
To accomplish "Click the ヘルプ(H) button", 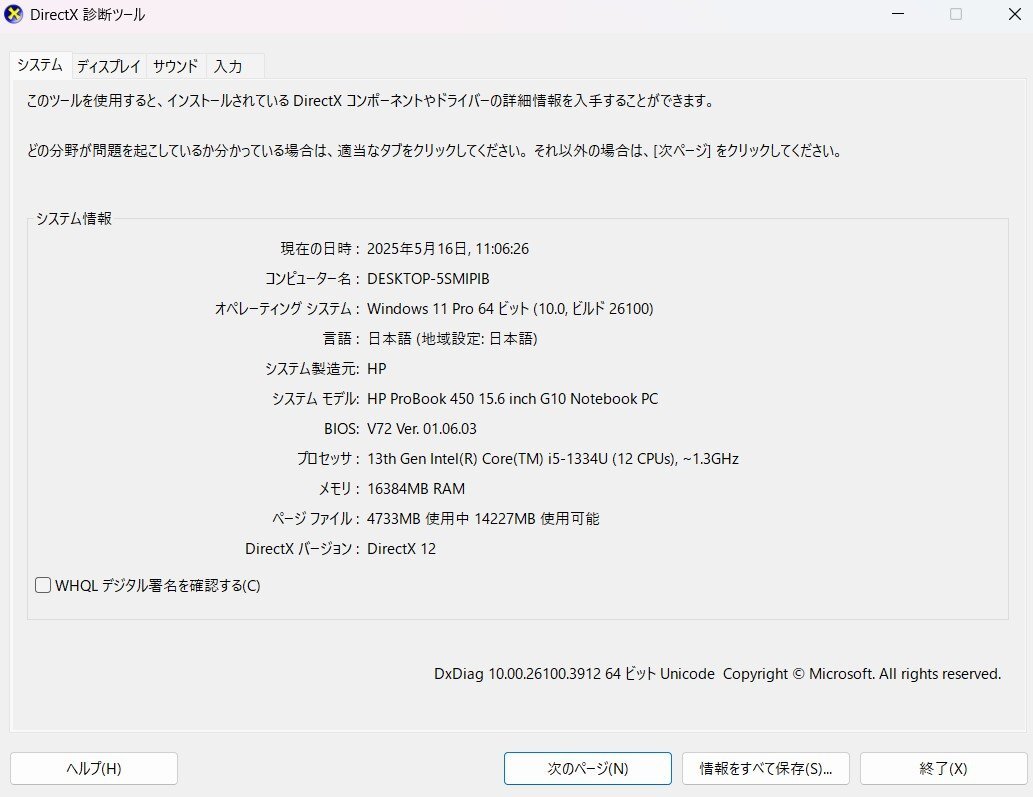I will pos(94,768).
